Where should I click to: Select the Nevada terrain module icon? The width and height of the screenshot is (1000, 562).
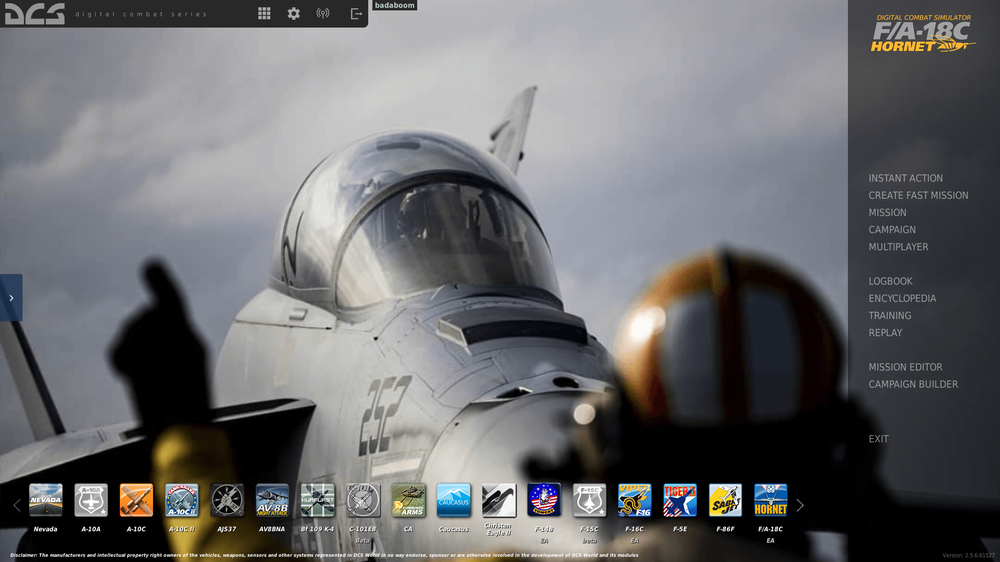(45, 500)
